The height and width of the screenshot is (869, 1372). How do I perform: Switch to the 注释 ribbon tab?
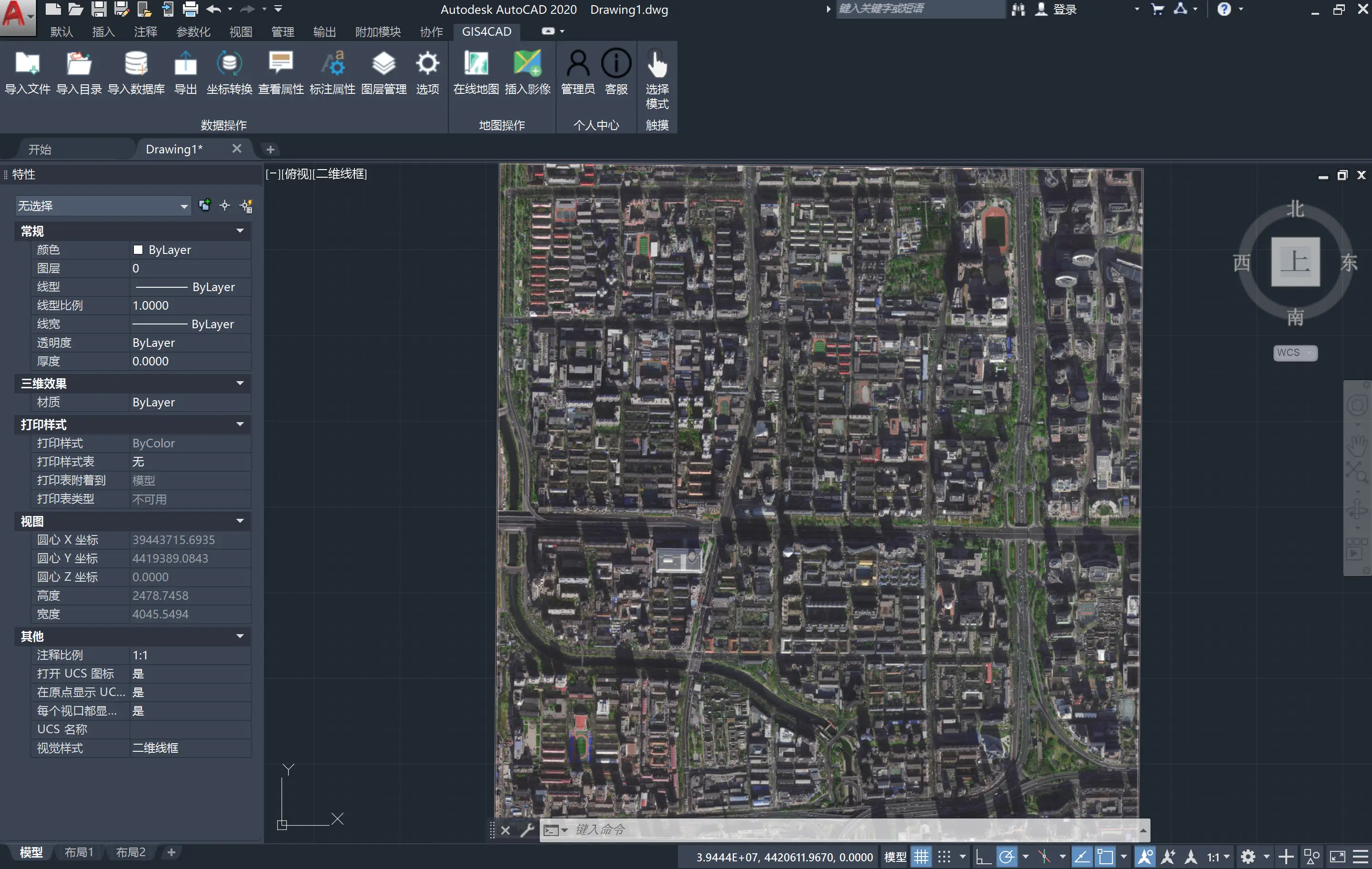click(145, 32)
